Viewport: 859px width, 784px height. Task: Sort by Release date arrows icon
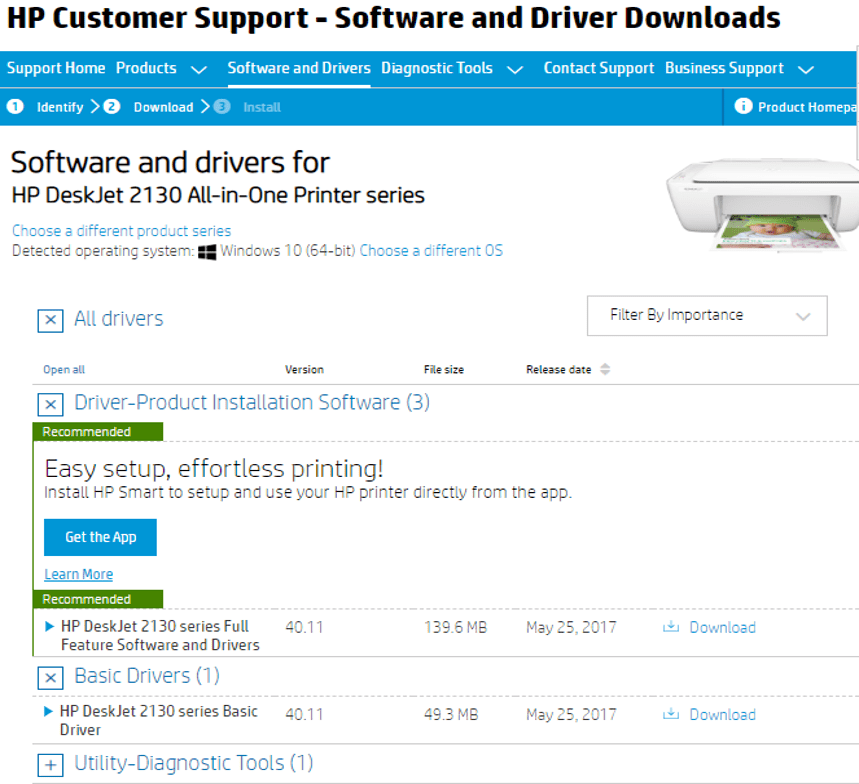[x=605, y=369]
